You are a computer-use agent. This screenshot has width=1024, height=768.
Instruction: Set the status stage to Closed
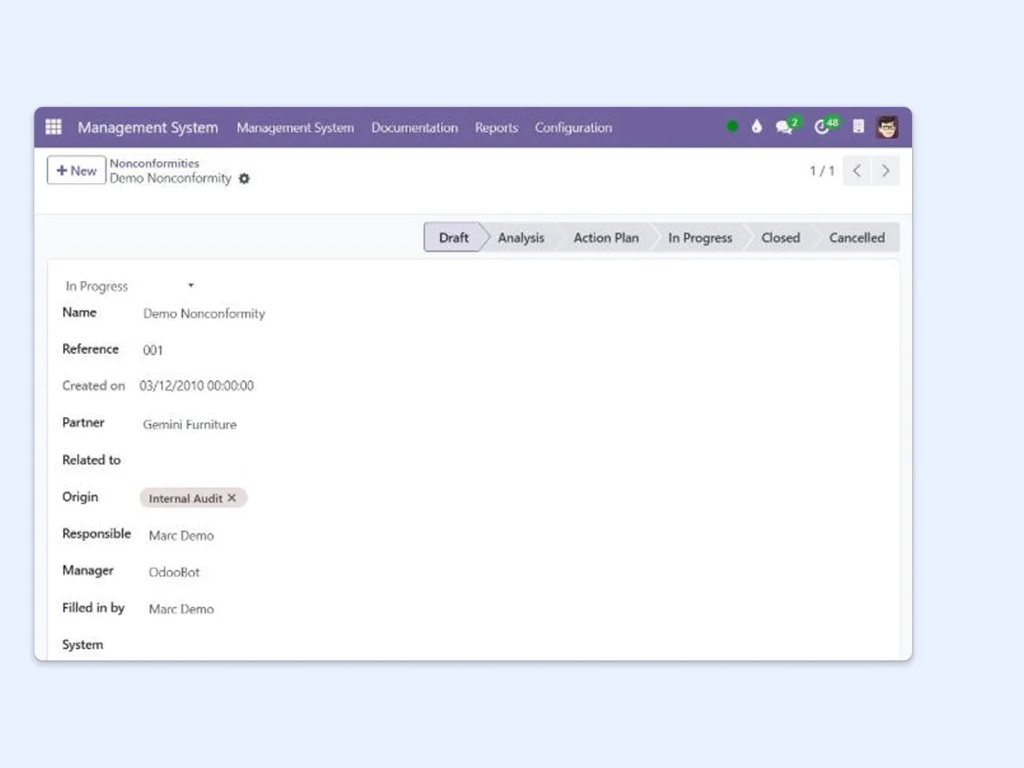[x=780, y=238]
